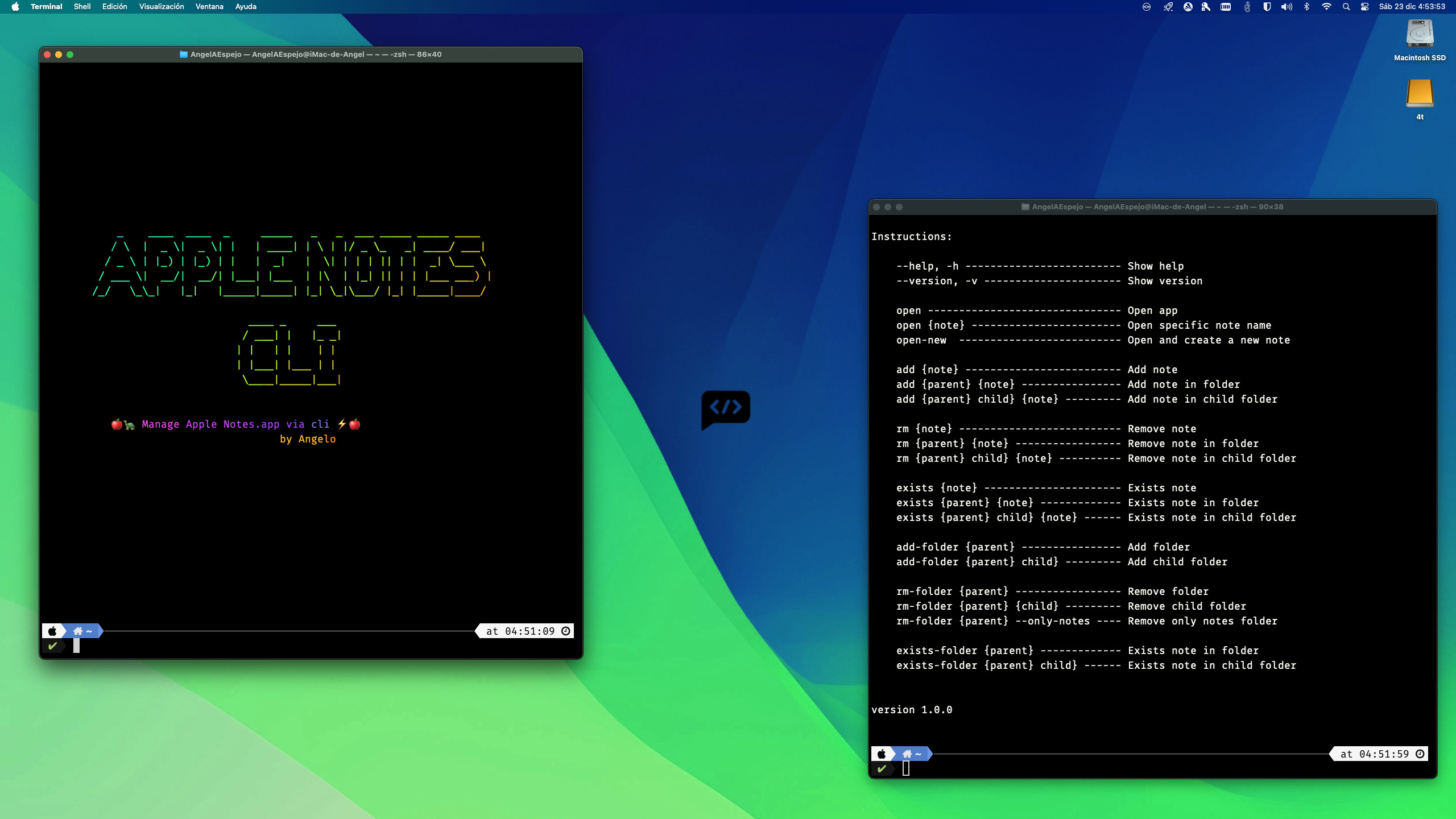Image resolution: width=1456 pixels, height=819 pixels.
Task: Click the 'exists {note}' line
Action: [x=1046, y=488]
